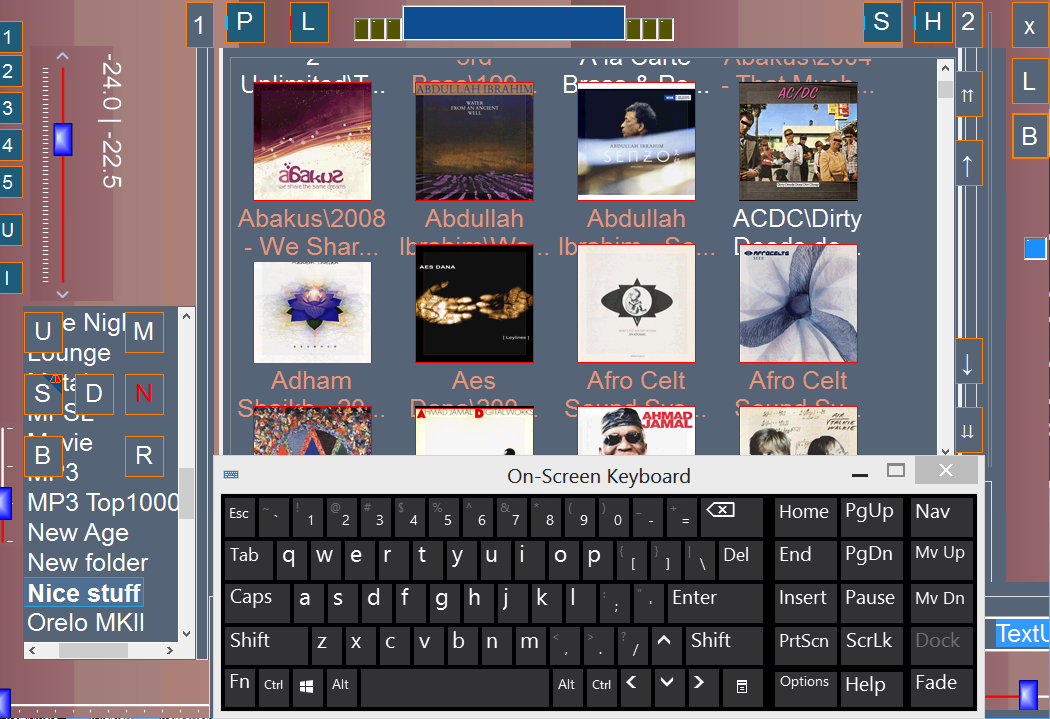
Task: Click the down chevron below the volume slider
Action: [62, 293]
